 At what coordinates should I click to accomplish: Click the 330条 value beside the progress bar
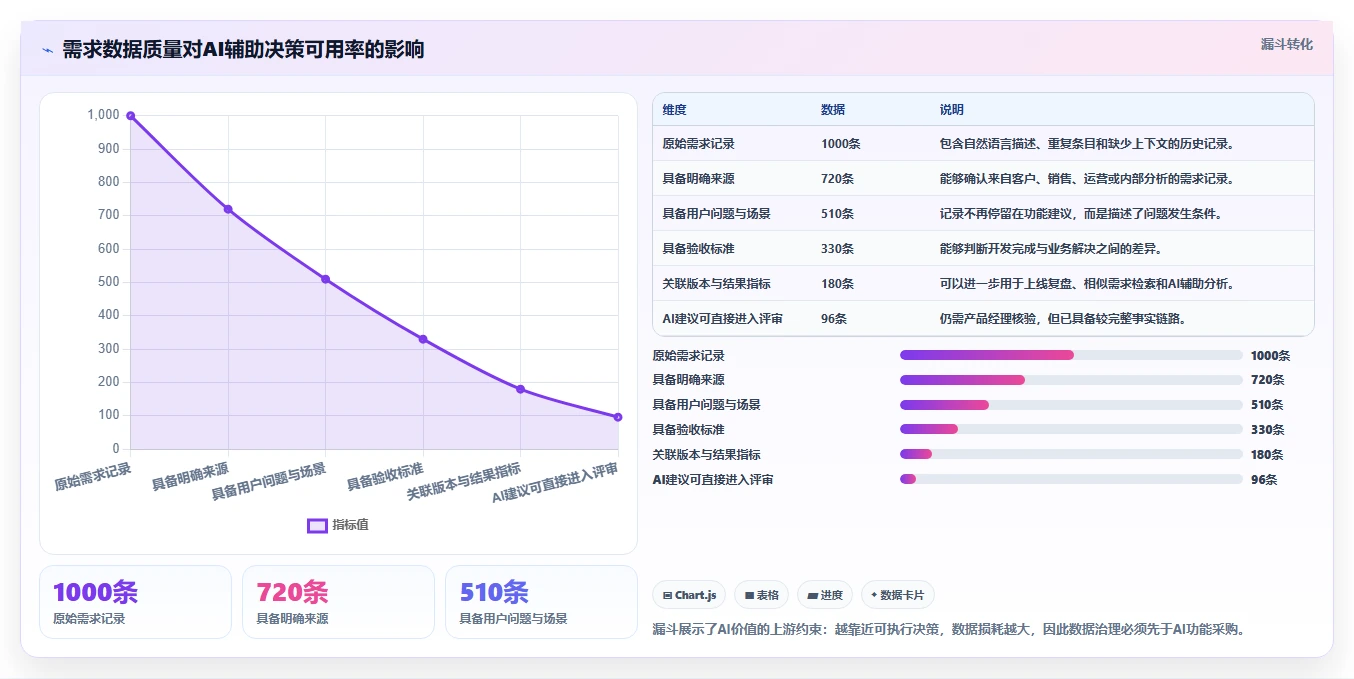[1267, 430]
